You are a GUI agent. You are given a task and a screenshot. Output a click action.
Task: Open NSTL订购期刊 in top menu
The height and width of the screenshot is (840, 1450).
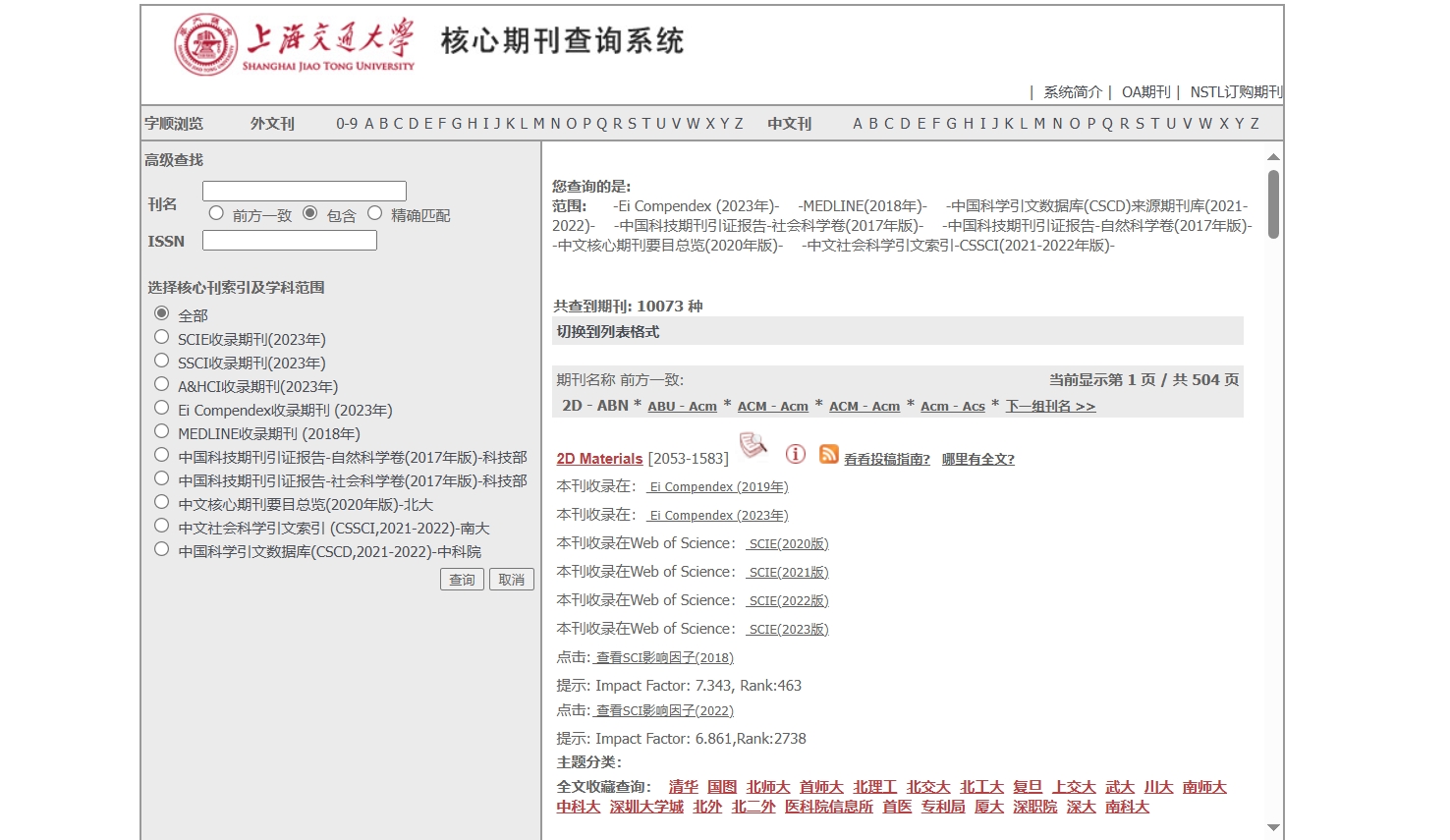coord(1235,92)
